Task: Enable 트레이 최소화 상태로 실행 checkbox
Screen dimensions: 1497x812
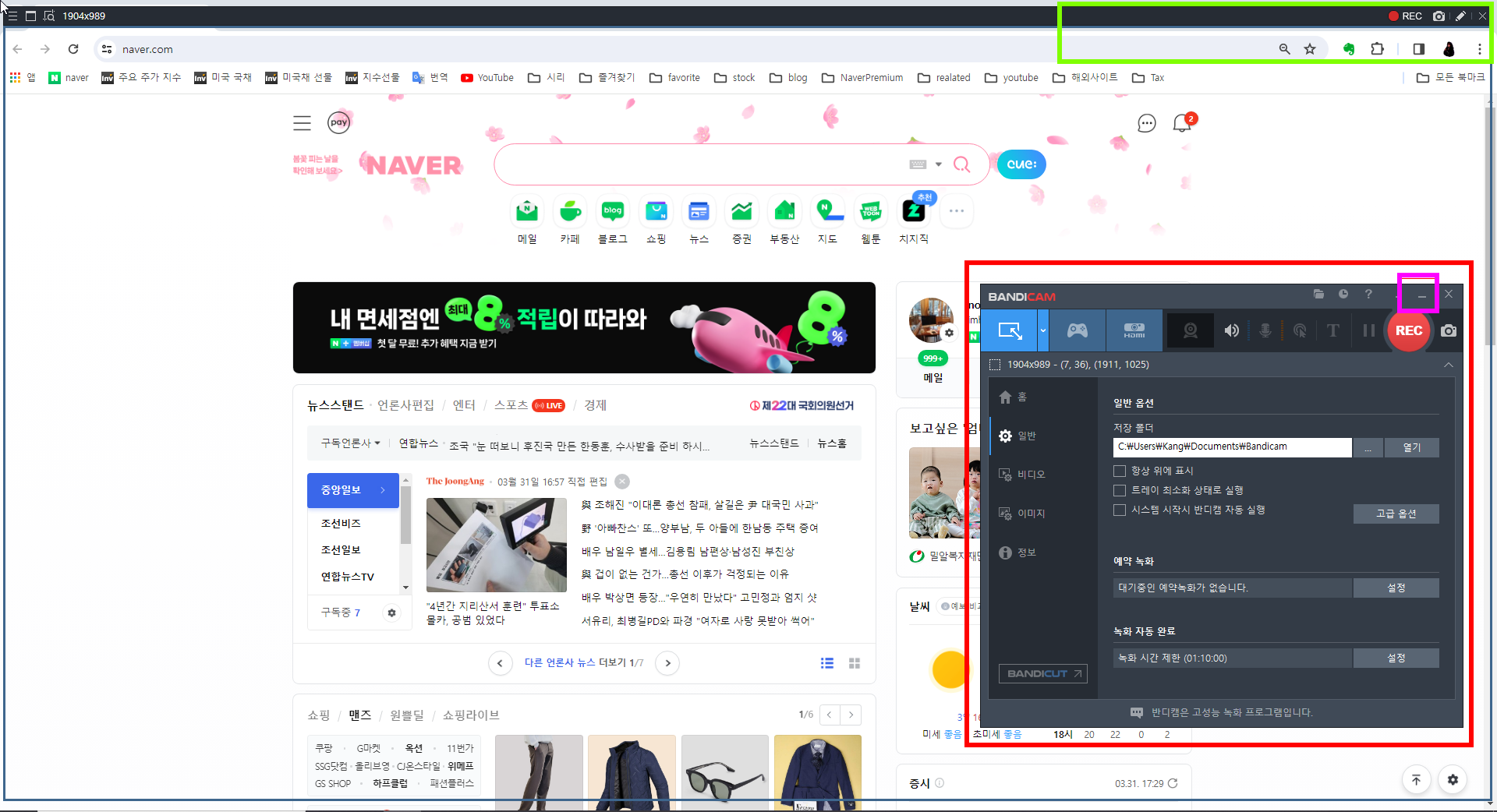Action: pos(1120,490)
